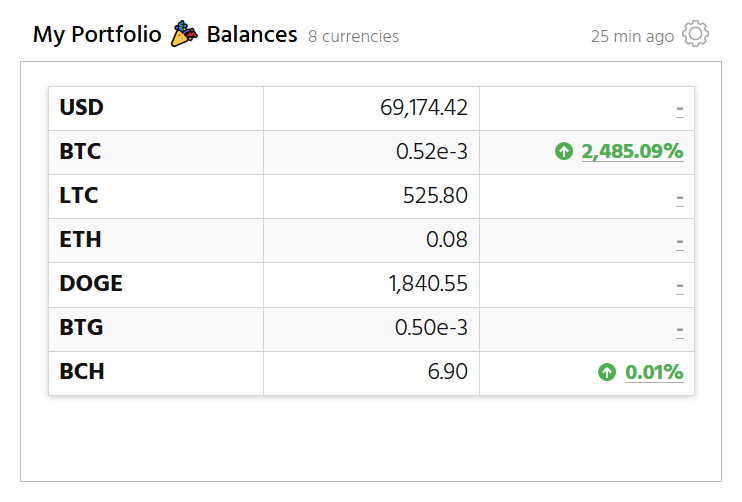Click the 25 min ago timestamp
742x502 pixels.
pyautogui.click(x=632, y=36)
